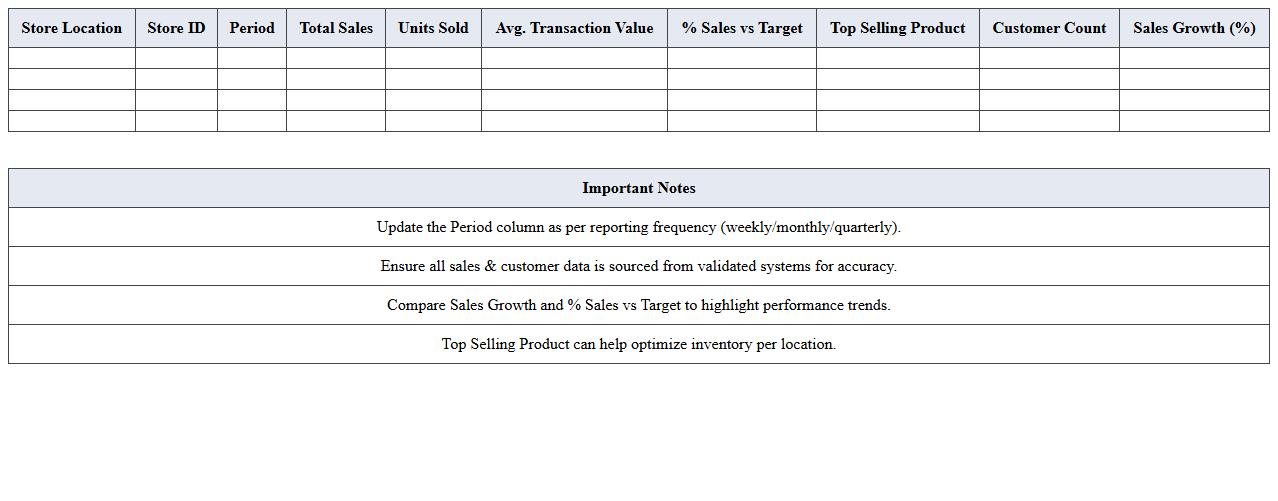Click the Store Location column header
This screenshot has width=1278, height=501.
pyautogui.click(x=72, y=28)
